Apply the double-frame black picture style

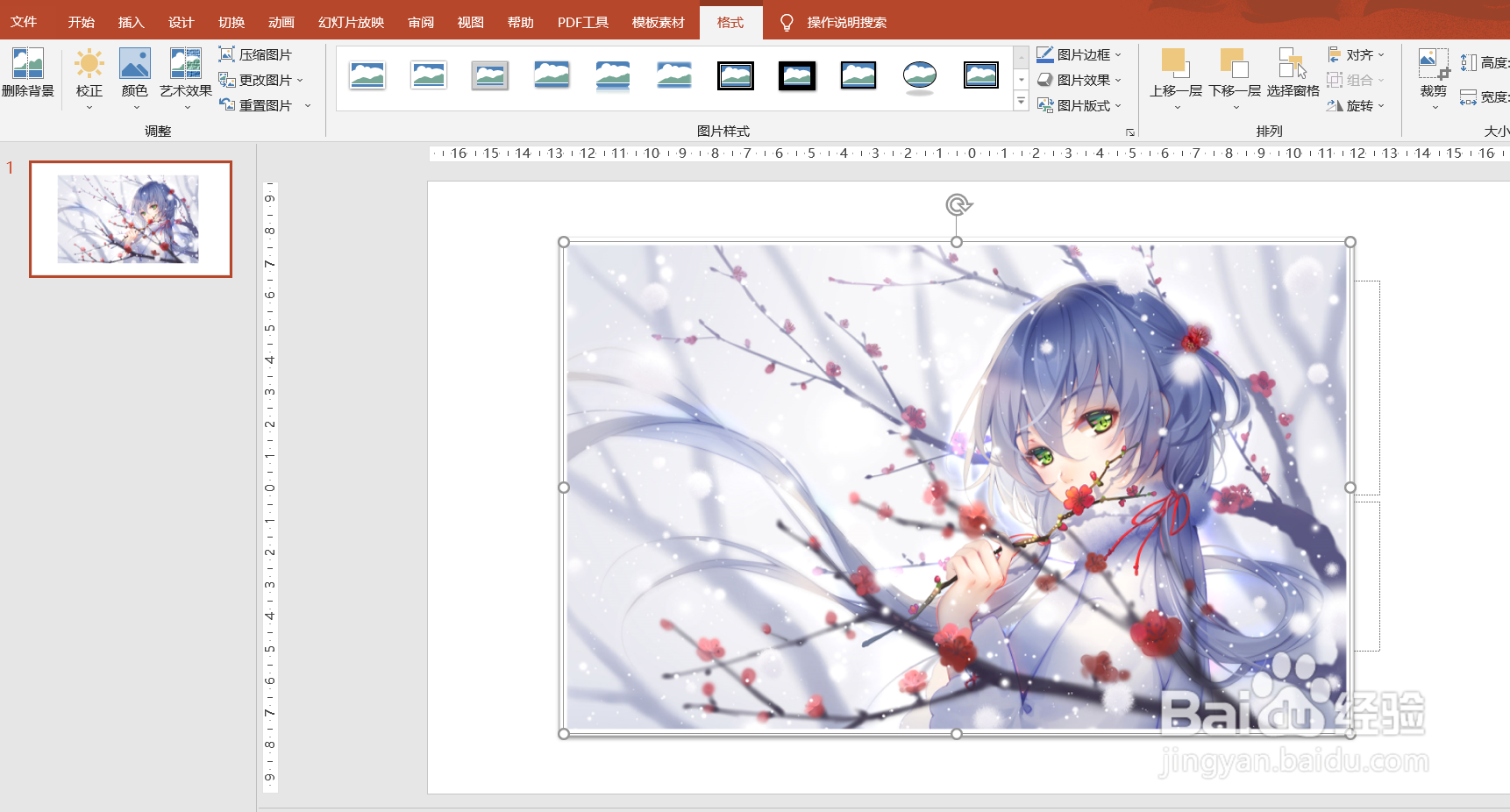(x=736, y=76)
